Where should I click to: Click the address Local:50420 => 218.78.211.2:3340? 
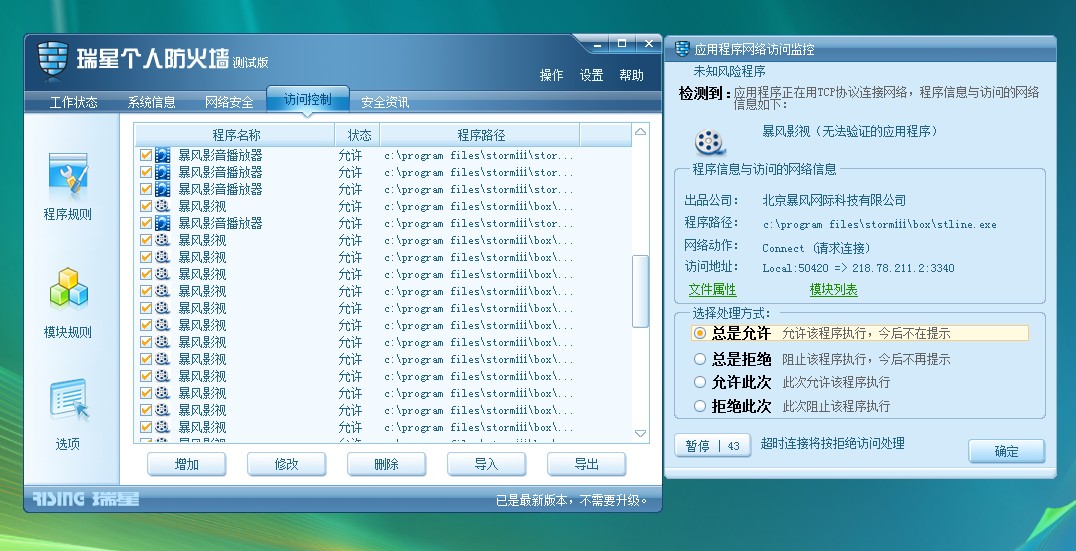coord(858,268)
